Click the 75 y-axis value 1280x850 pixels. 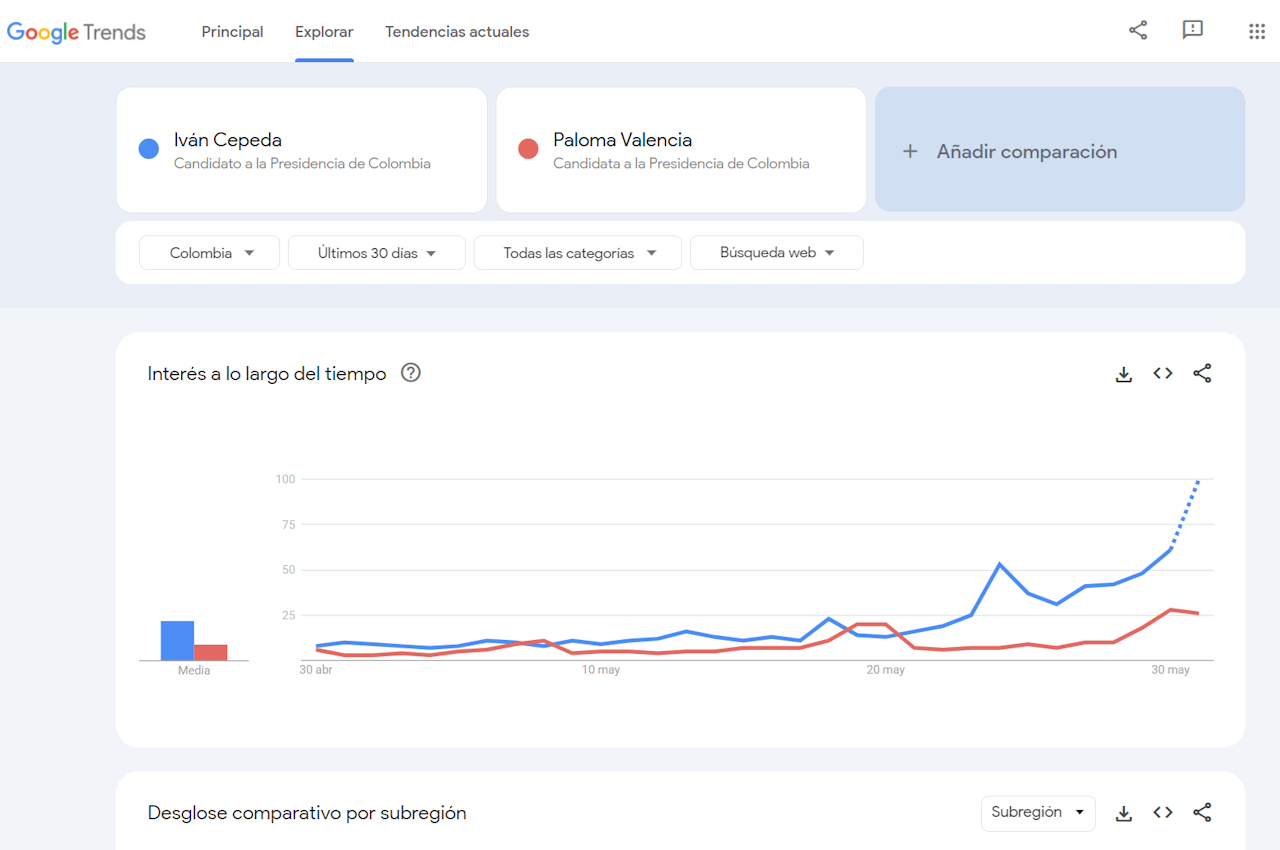click(x=289, y=525)
